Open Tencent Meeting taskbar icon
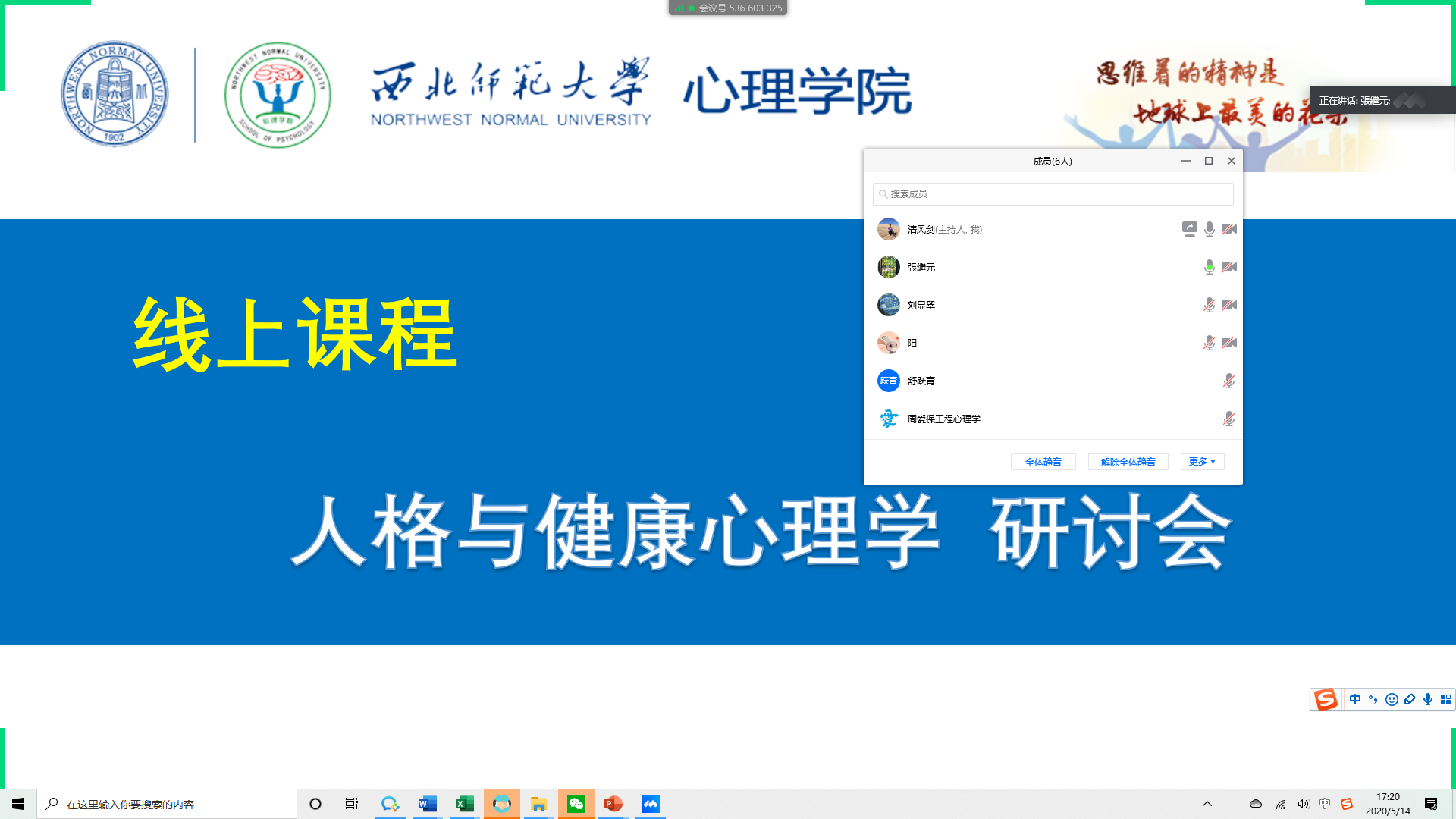1456x819 pixels. point(651,804)
